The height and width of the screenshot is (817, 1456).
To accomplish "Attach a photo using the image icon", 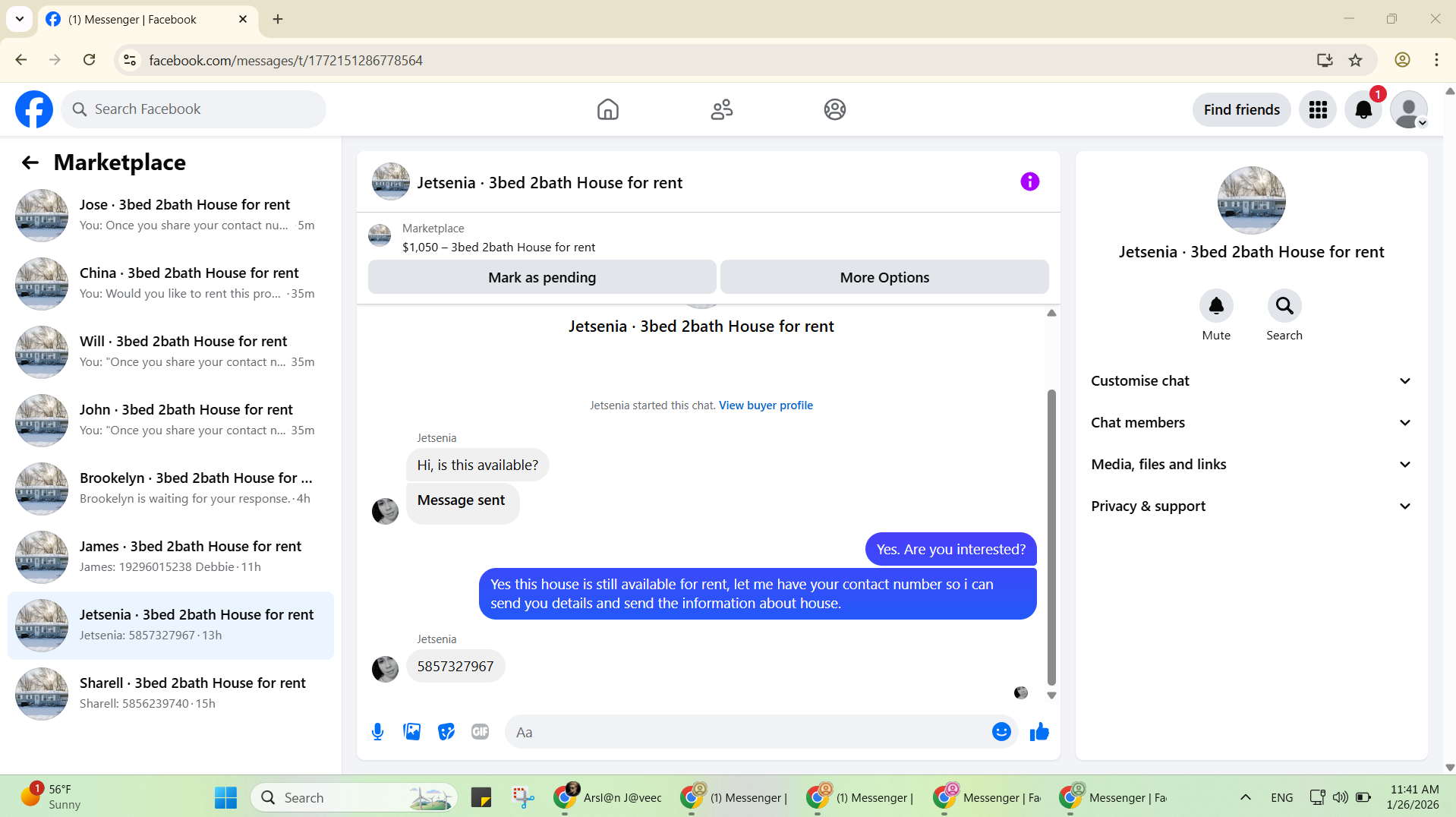I will click(411, 732).
